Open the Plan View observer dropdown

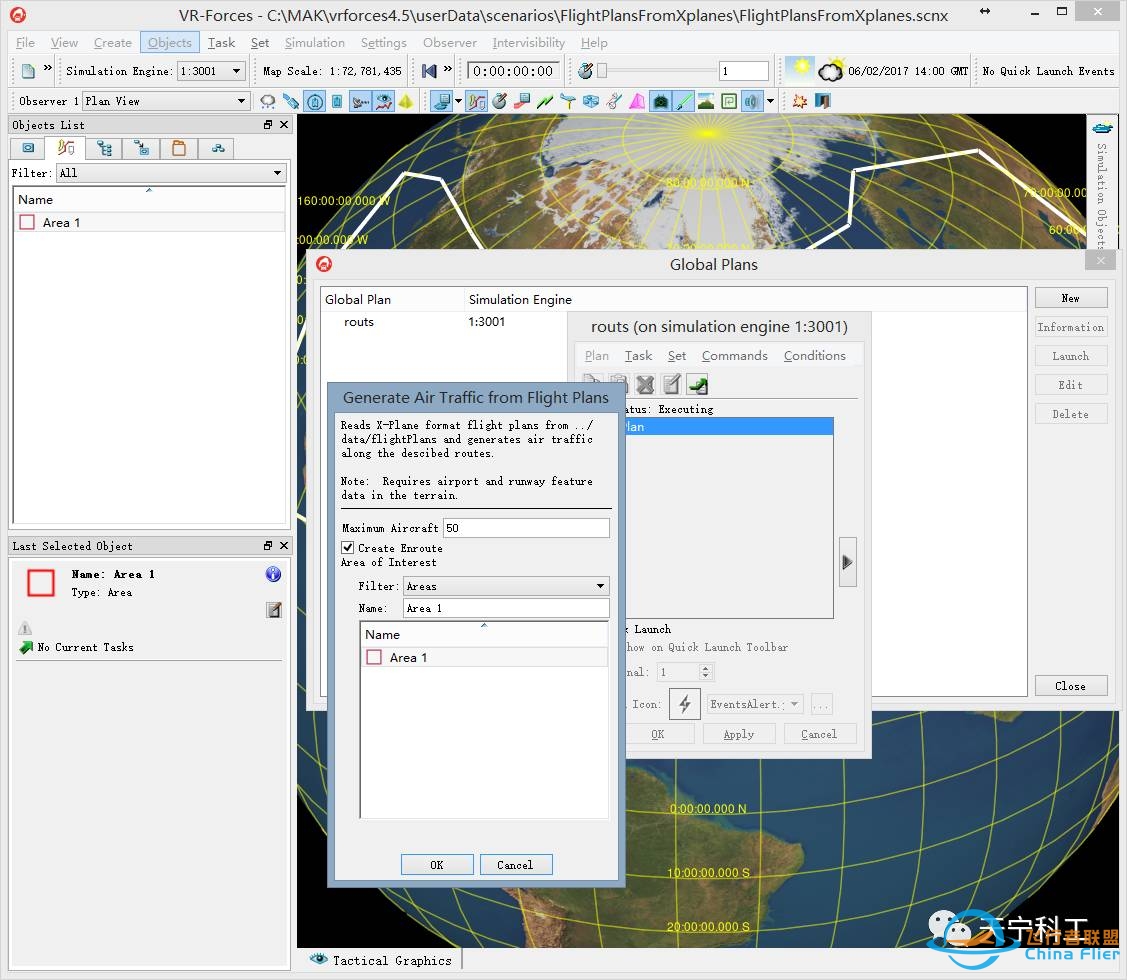click(x=241, y=101)
